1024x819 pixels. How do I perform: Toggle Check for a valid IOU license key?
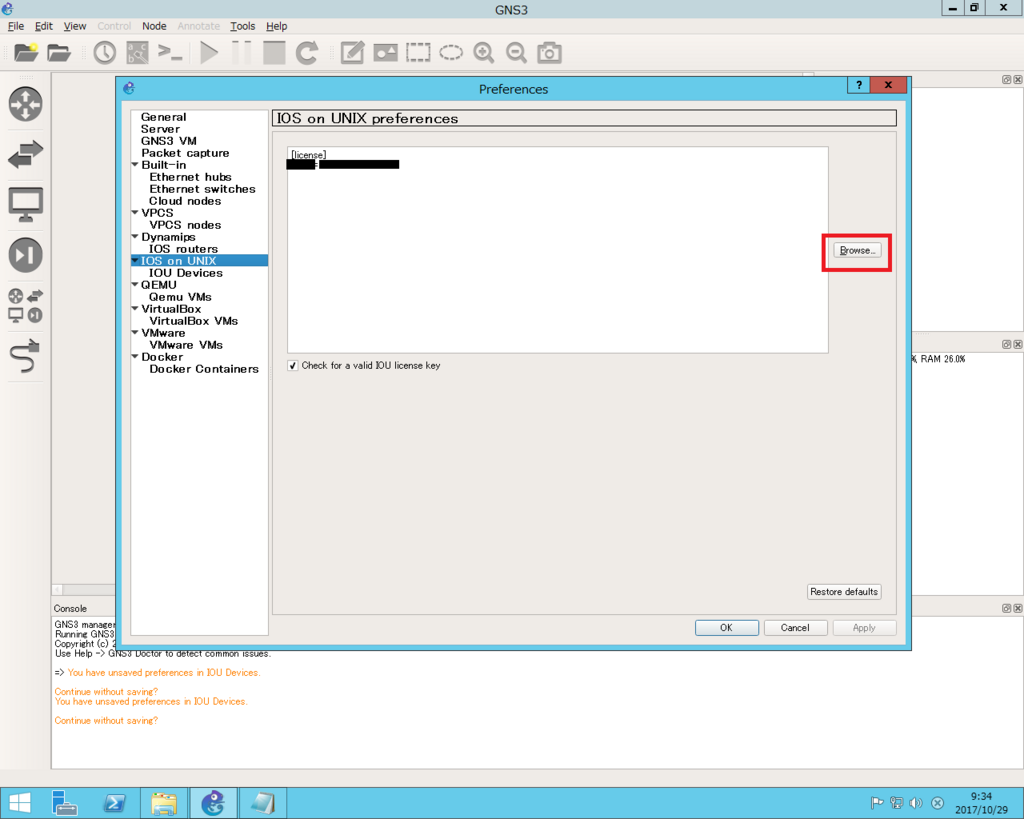[293, 366]
